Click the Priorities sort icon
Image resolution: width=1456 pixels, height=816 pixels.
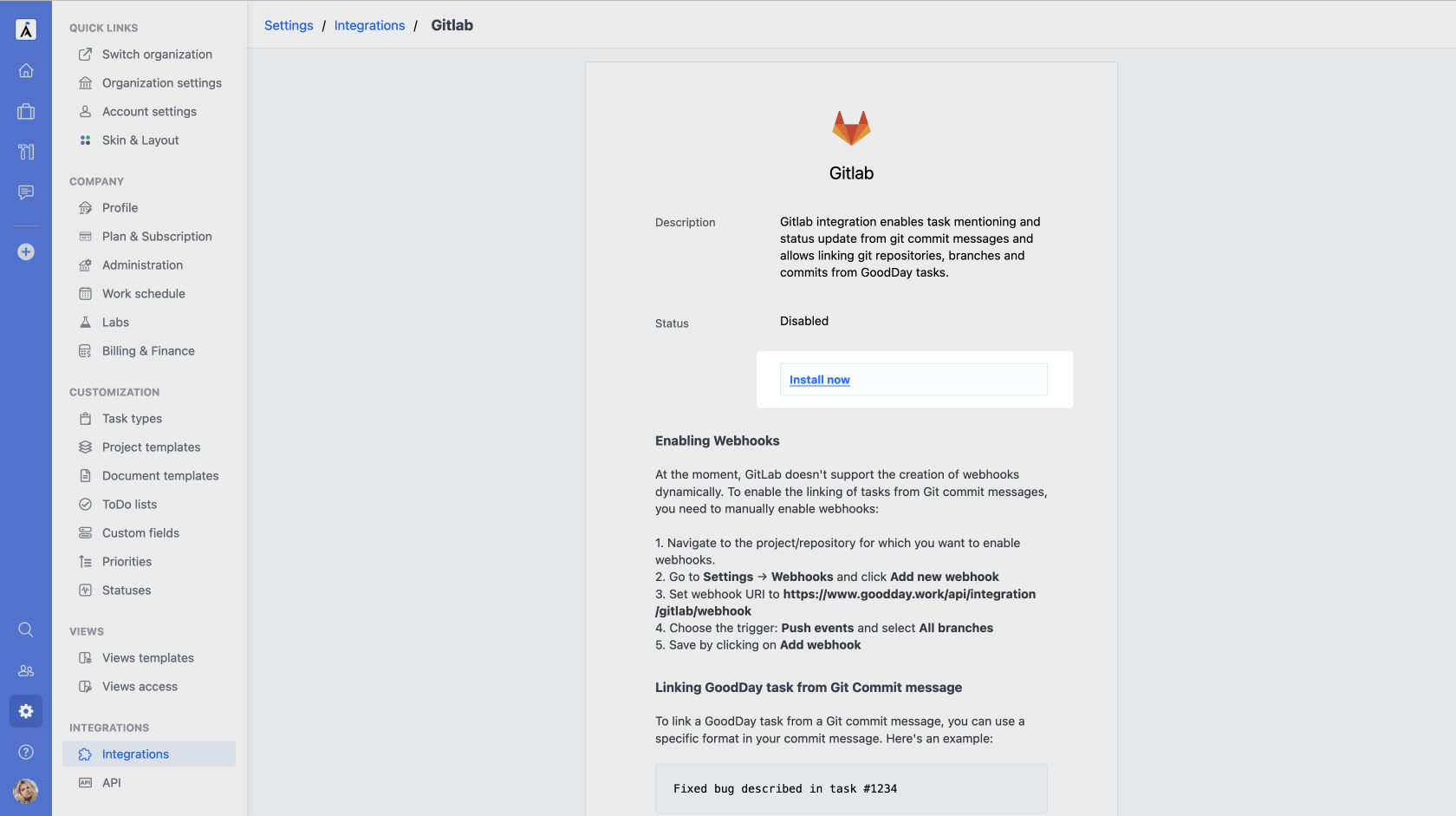click(85, 561)
